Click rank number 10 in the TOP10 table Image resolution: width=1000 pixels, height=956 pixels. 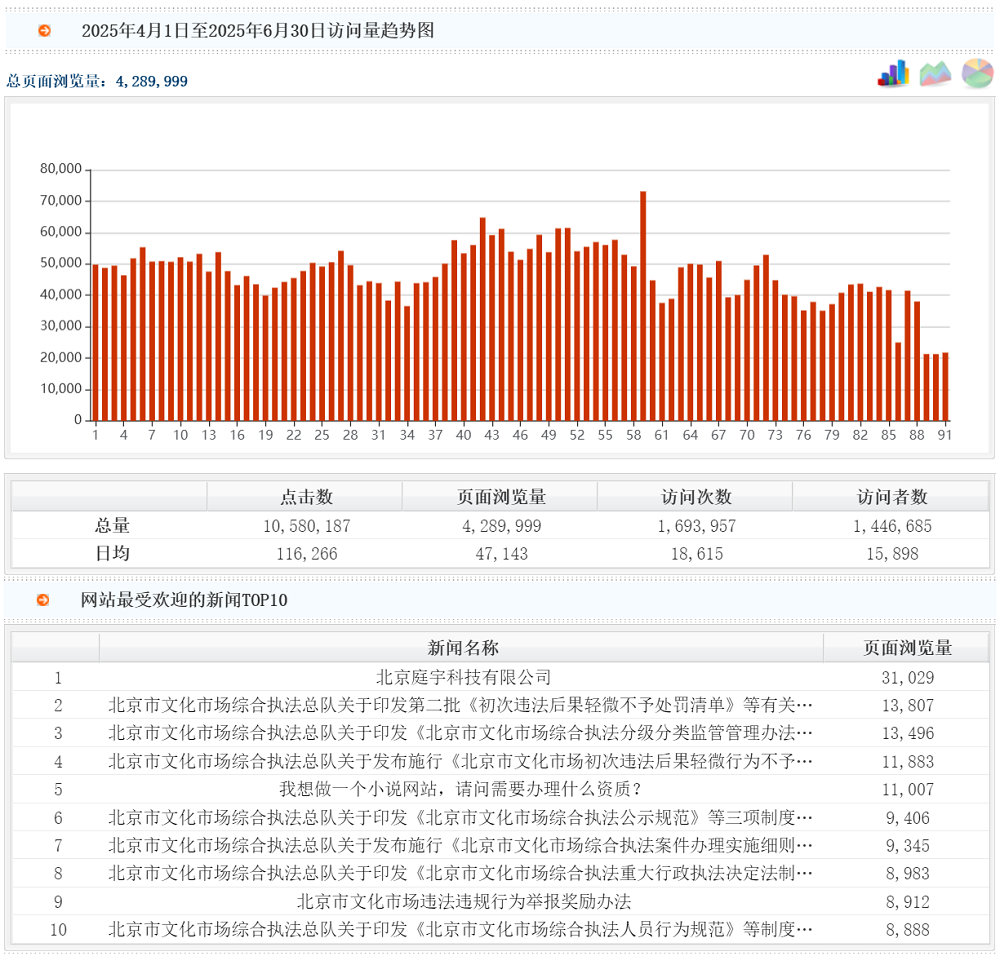[58, 930]
